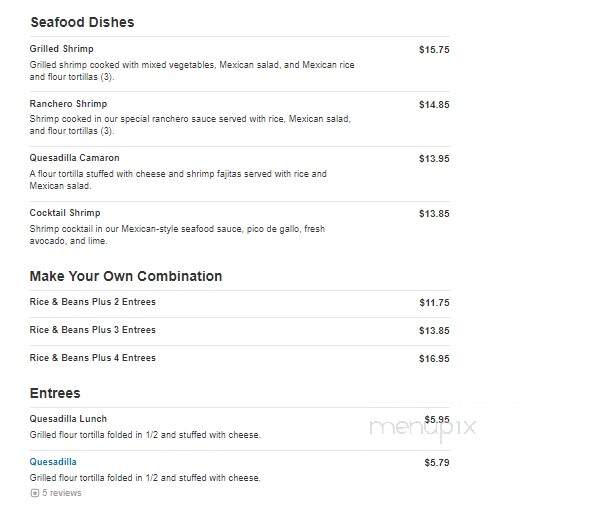Select the Ranchero Shrimp item title
Viewport: 602px width, 510px height.
click(68, 104)
